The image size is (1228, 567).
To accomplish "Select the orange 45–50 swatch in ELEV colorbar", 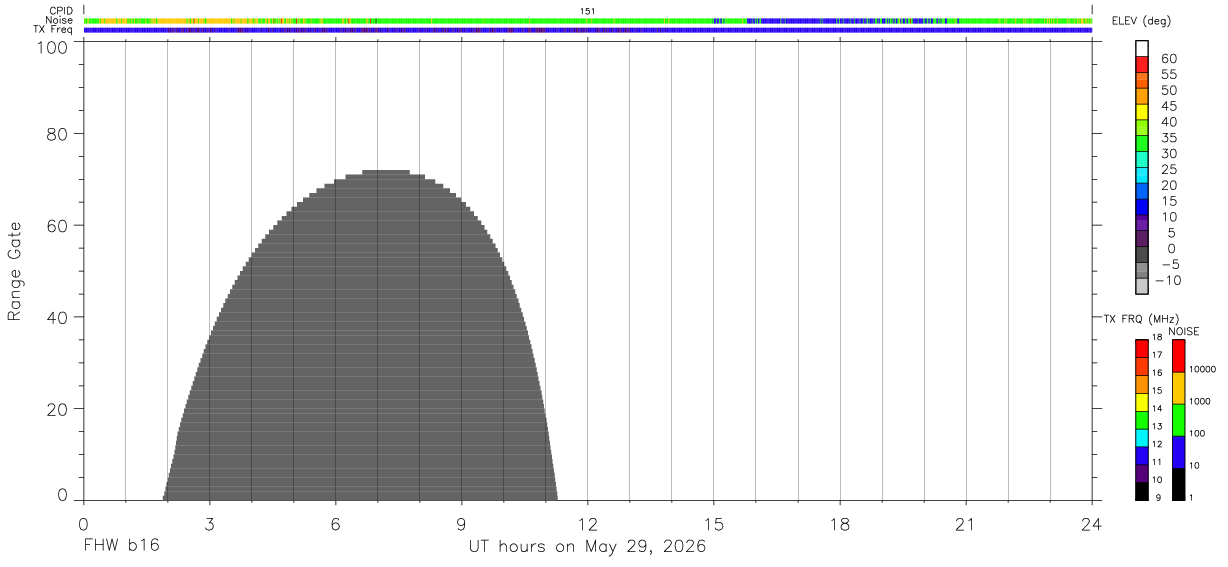I will 1142,96.
